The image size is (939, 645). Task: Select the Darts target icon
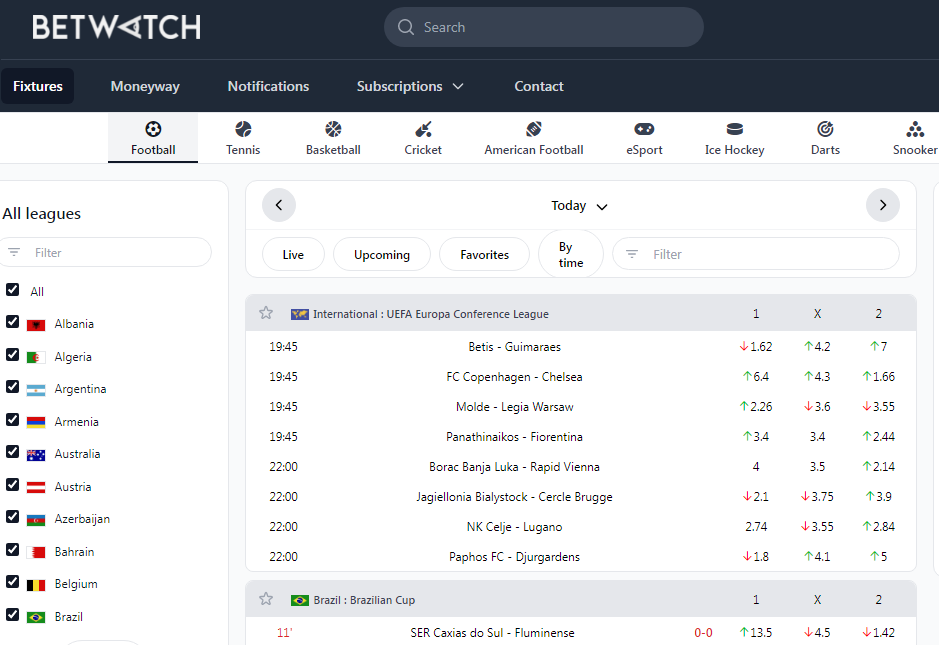tap(825, 130)
